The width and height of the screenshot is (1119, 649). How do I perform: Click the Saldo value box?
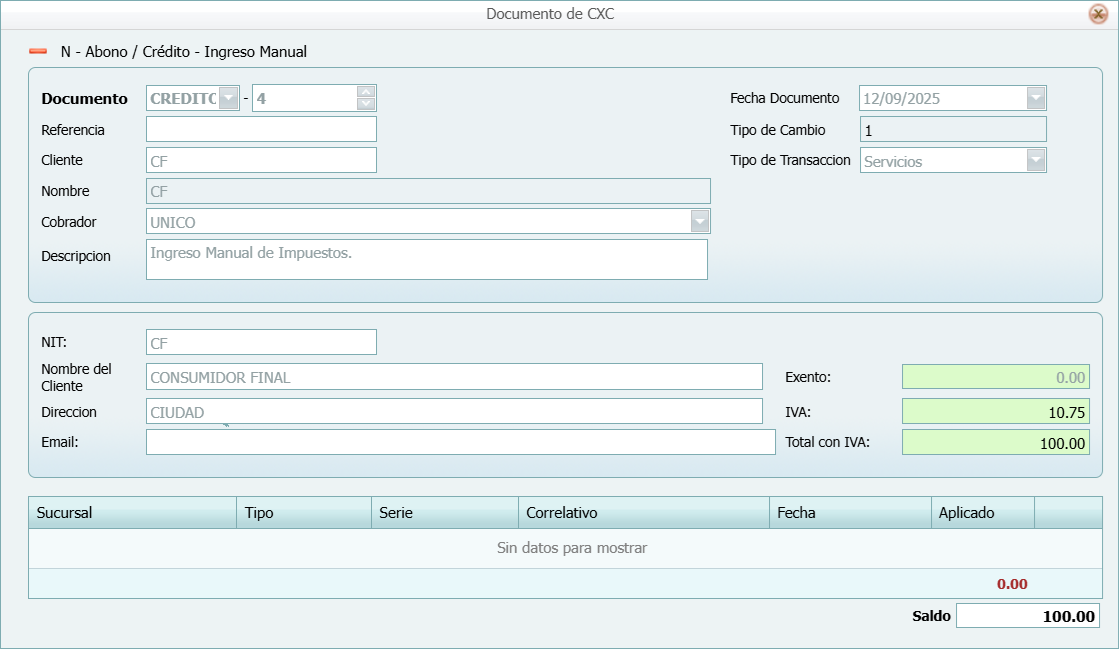[1027, 616]
